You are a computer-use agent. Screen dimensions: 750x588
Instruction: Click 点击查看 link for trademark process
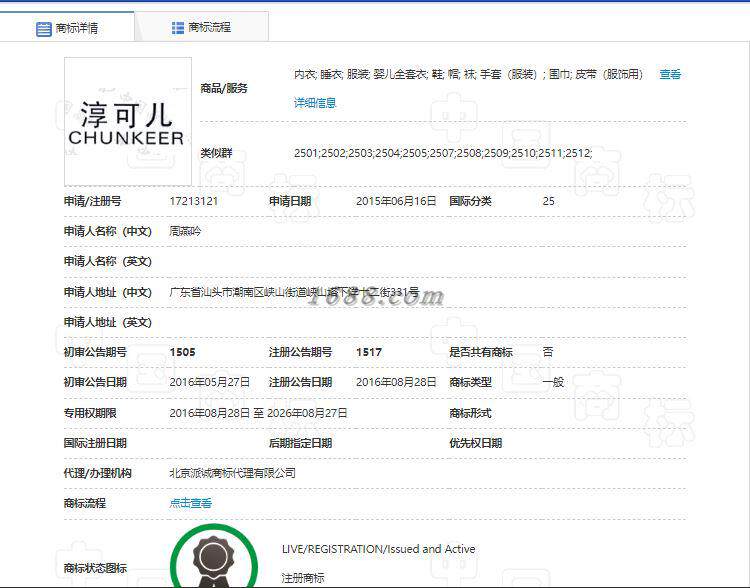pyautogui.click(x=190, y=503)
